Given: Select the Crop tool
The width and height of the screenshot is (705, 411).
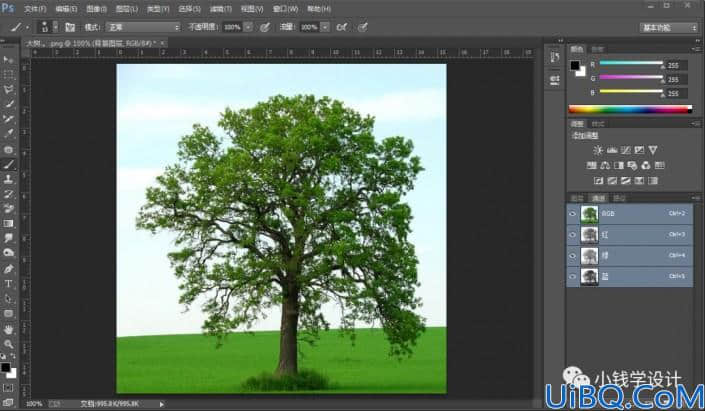Looking at the screenshot, I should click(8, 119).
